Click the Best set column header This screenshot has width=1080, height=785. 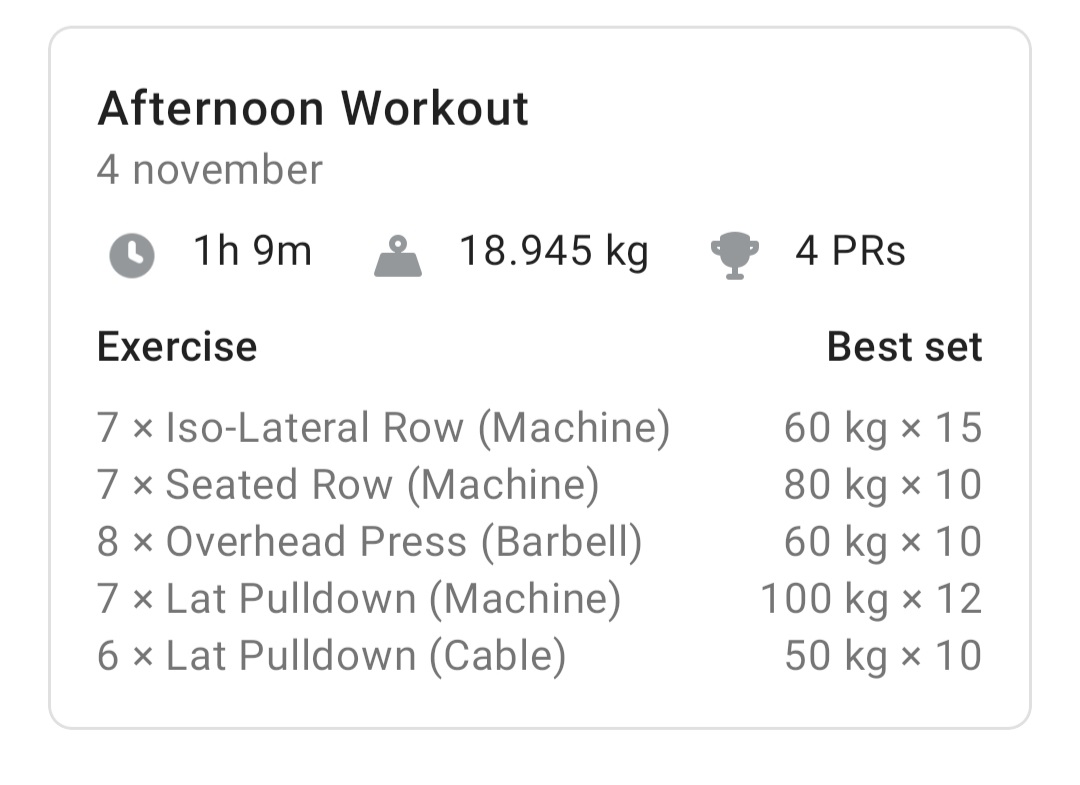[904, 347]
